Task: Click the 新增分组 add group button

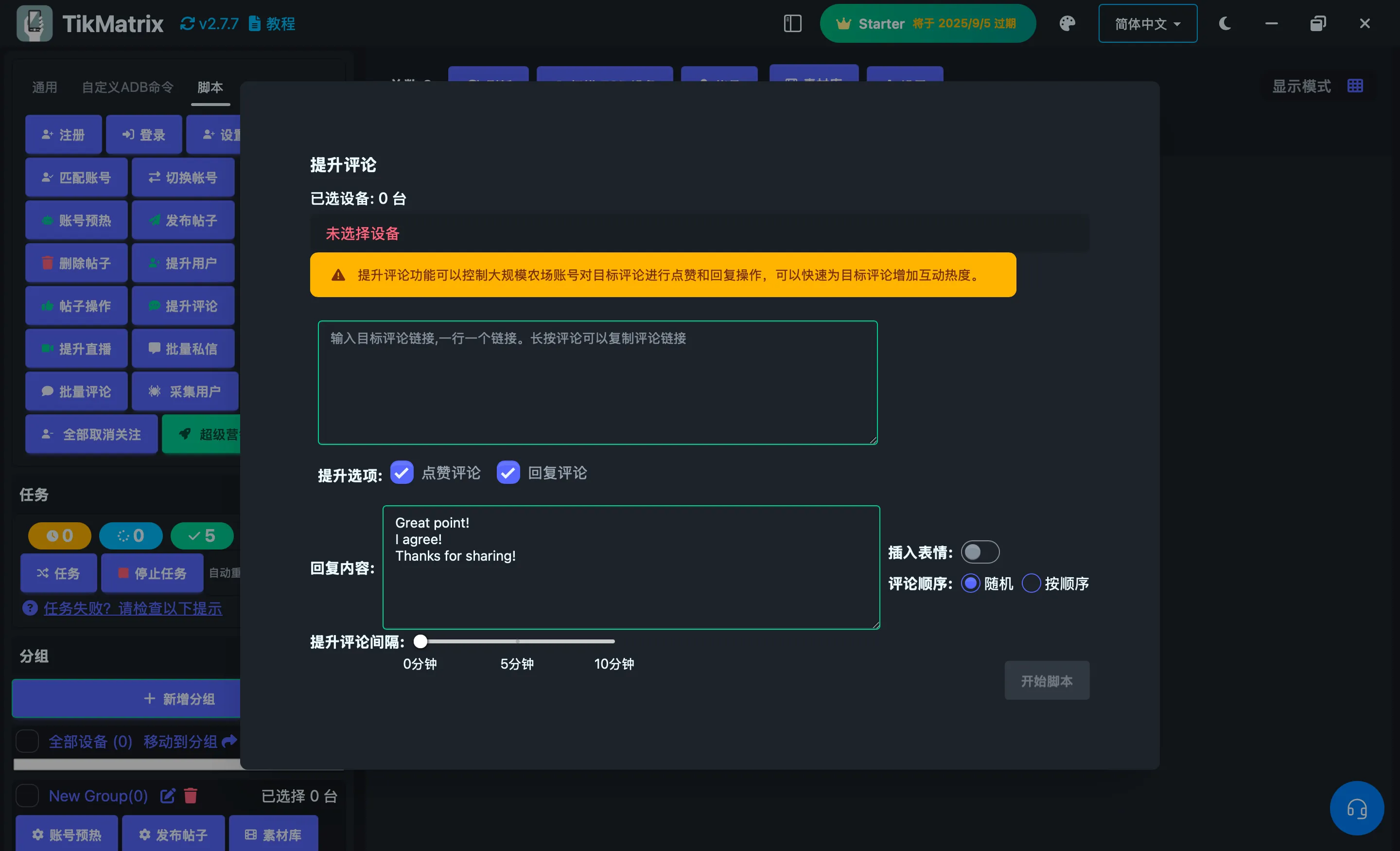Action: [x=180, y=699]
